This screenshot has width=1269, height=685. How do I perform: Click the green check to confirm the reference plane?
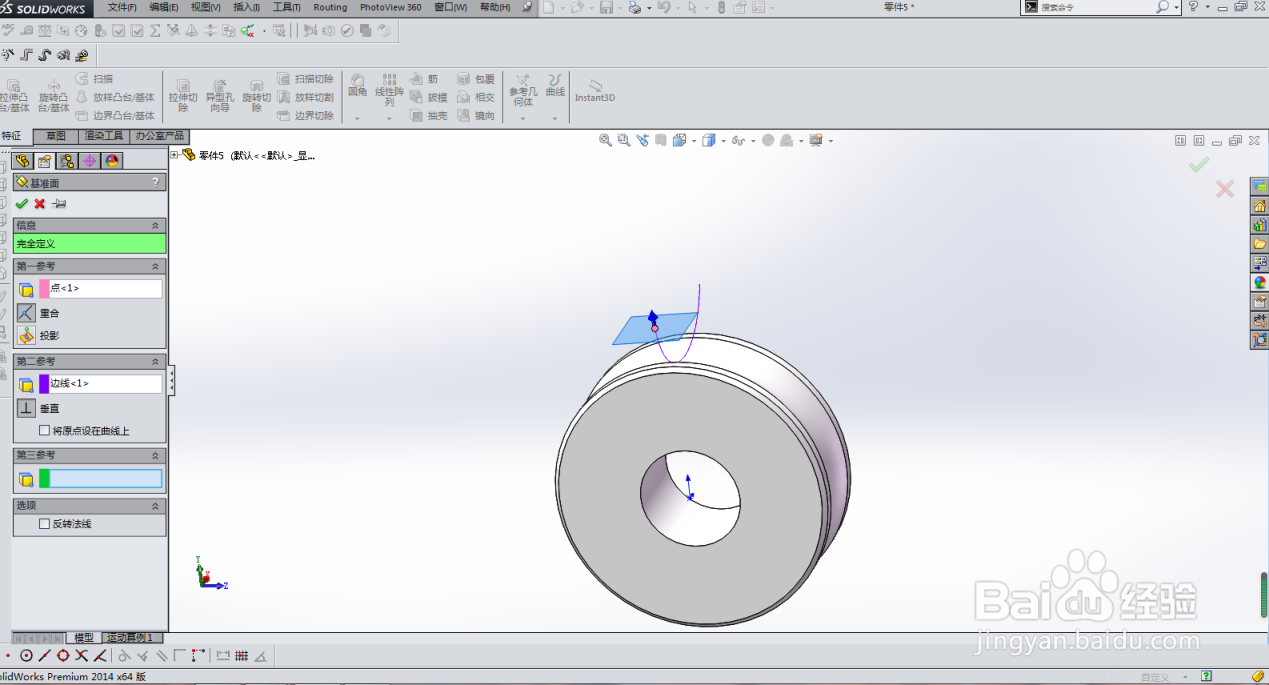pos(22,203)
